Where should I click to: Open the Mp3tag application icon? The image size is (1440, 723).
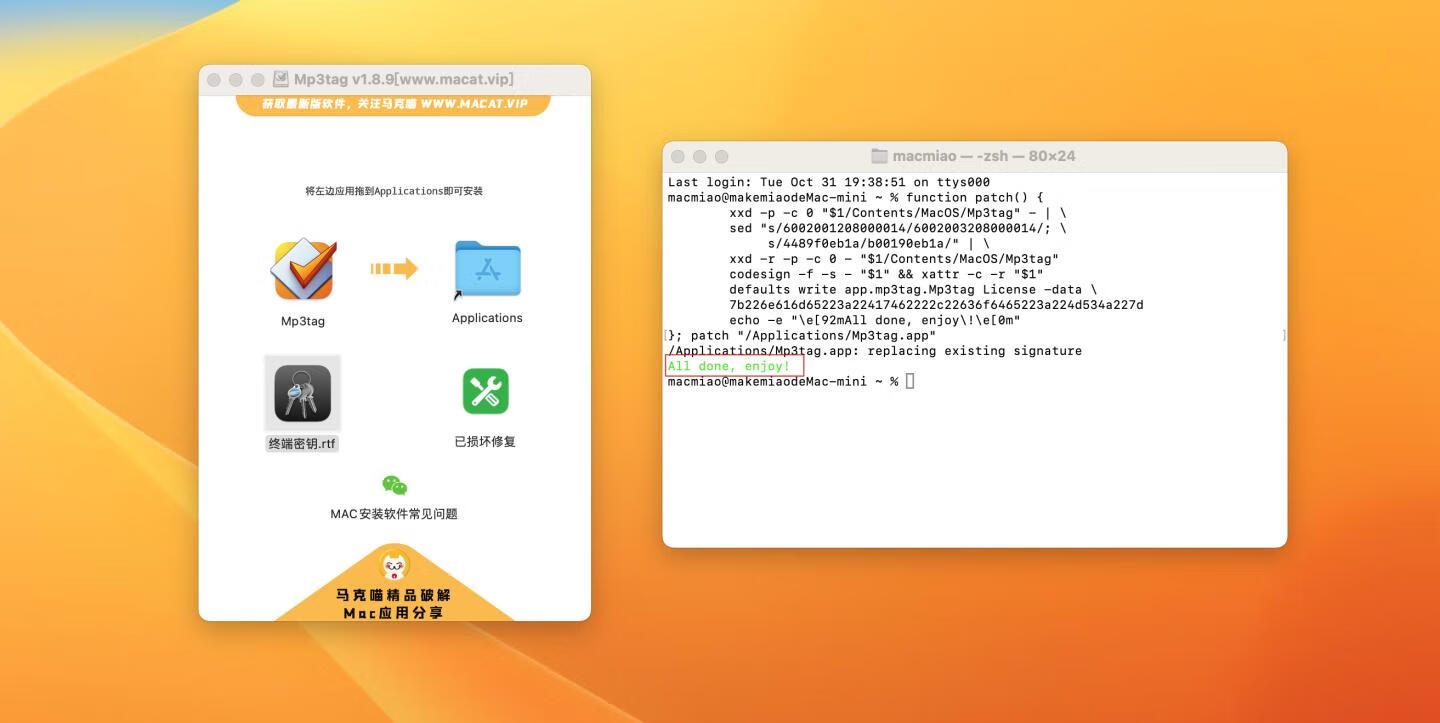point(302,268)
